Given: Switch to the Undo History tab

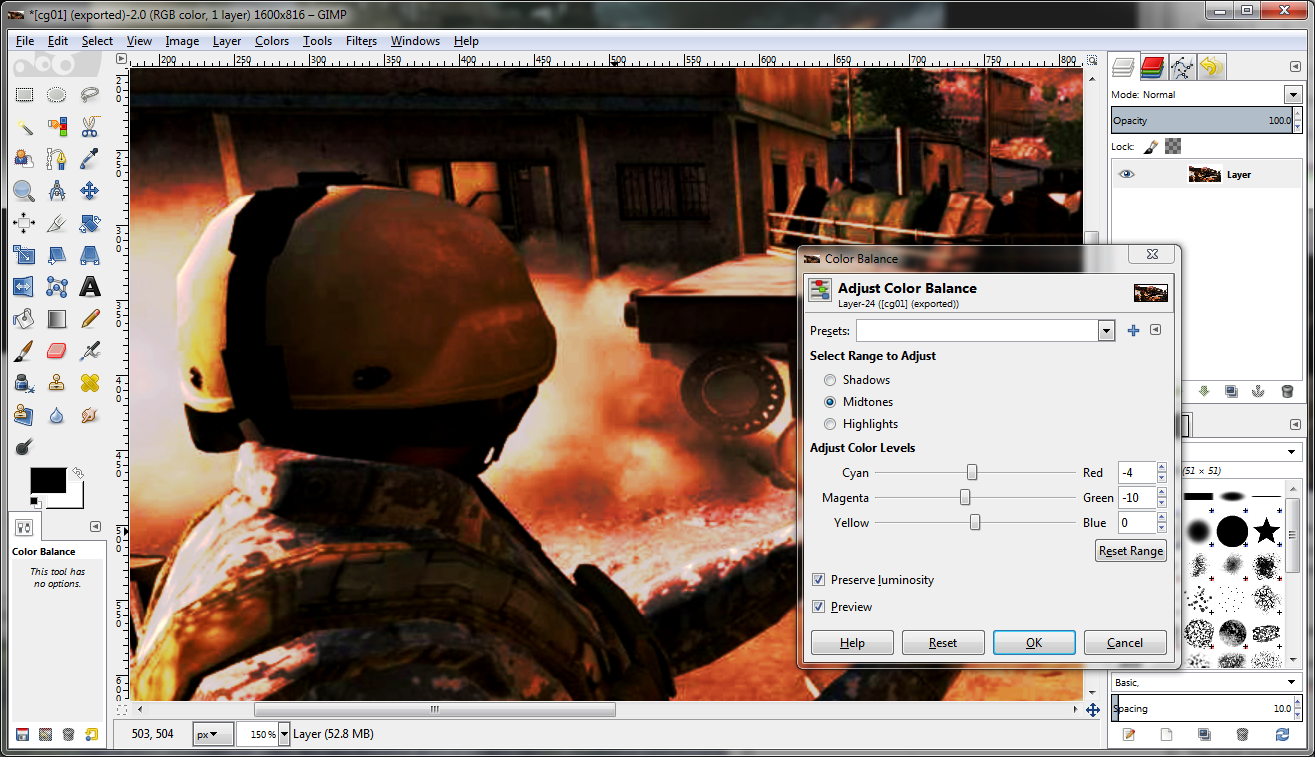Looking at the screenshot, I should point(1211,67).
